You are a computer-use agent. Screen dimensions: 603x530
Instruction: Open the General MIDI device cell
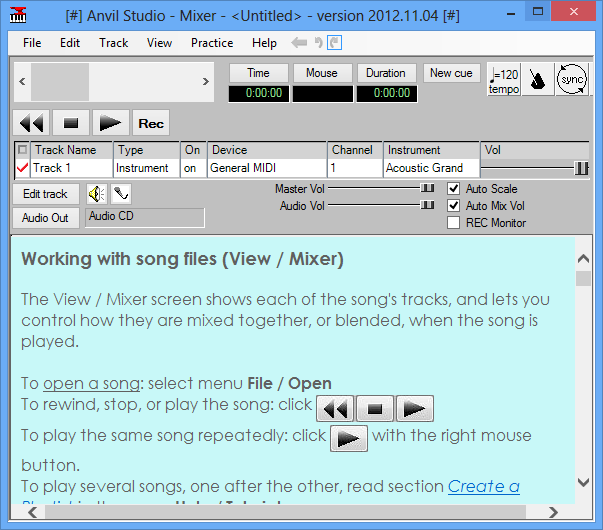pyautogui.click(x=267, y=168)
